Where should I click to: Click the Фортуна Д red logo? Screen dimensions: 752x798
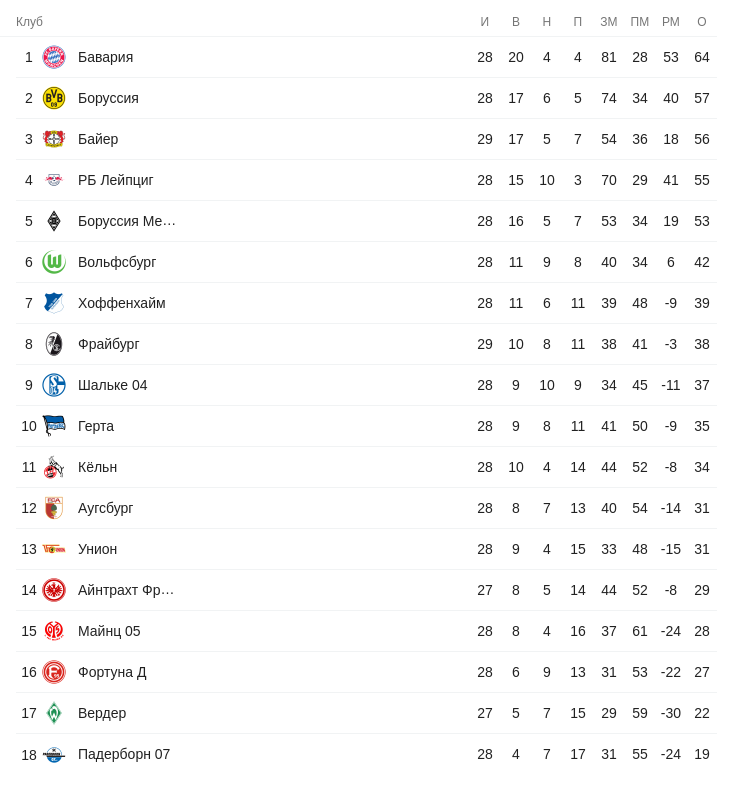pos(54,672)
